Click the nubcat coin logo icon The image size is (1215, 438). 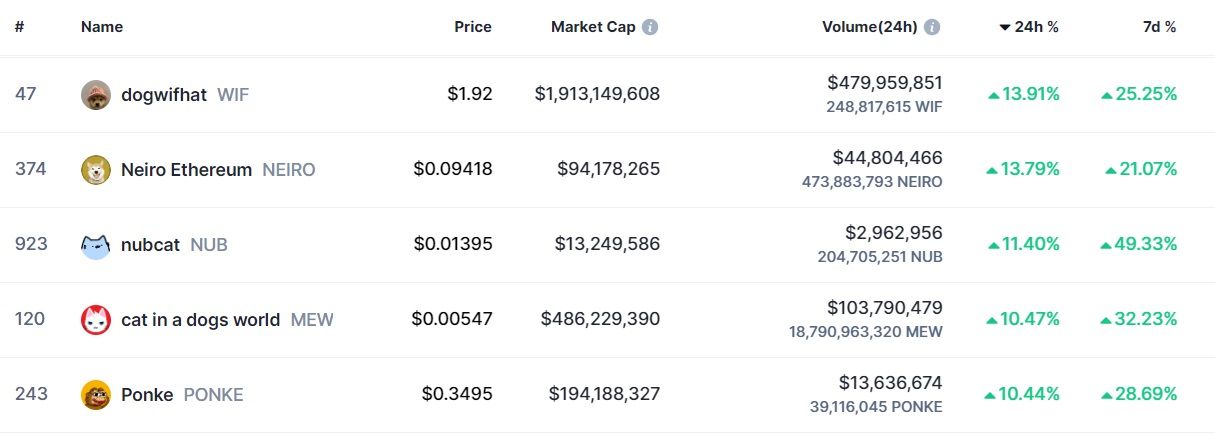[96, 245]
